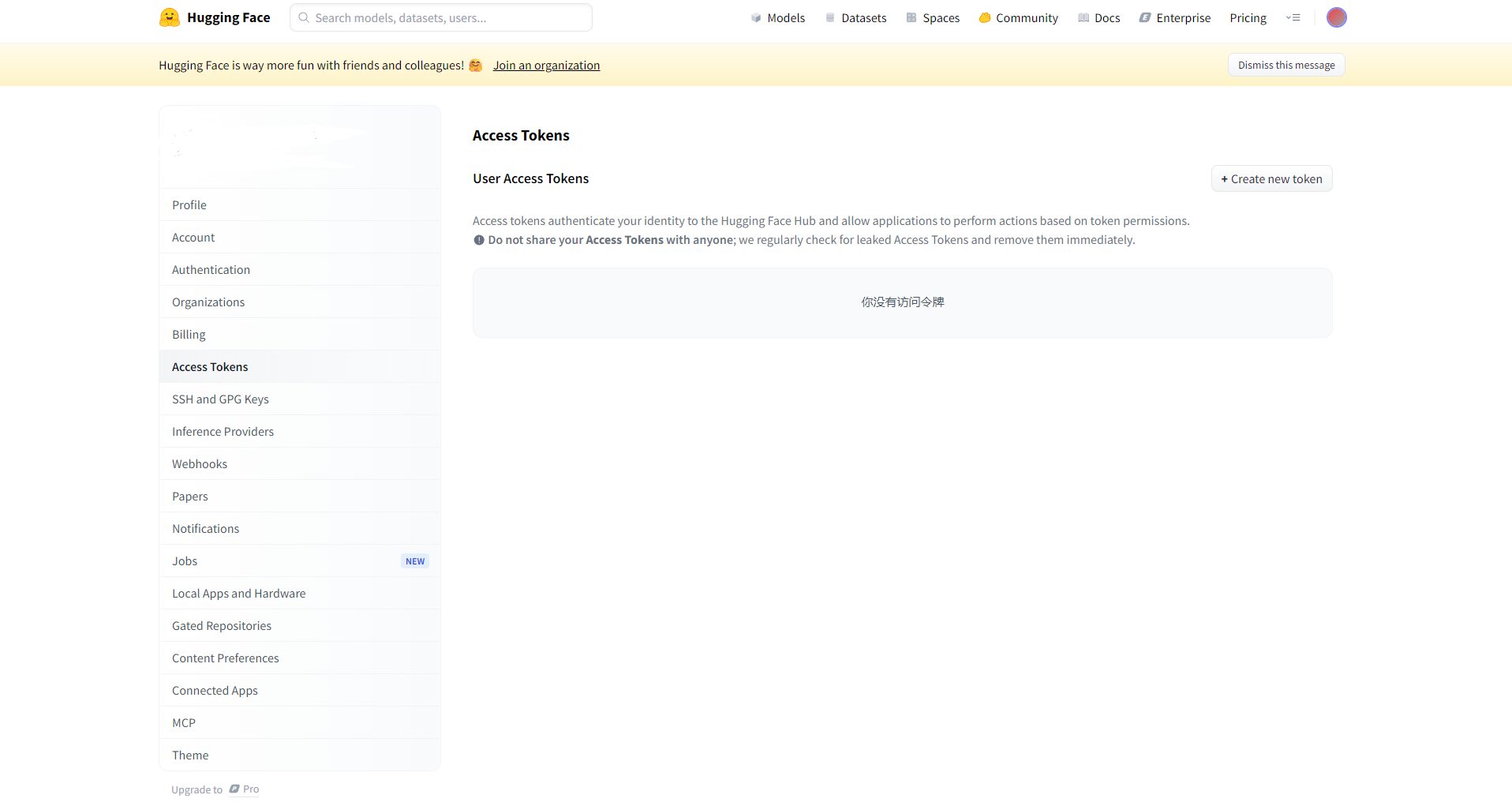Dismiss the organization banner message
Screen dimensions: 1512x806
(1286, 66)
